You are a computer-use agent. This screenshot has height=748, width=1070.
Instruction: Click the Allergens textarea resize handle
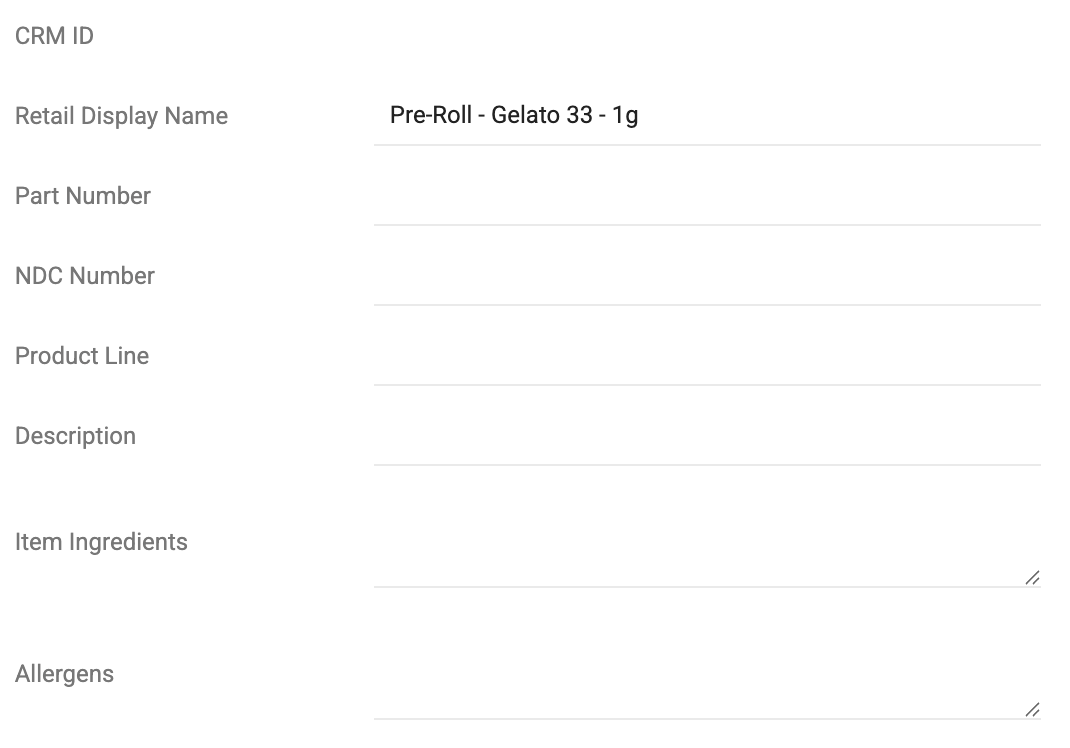(1032, 710)
